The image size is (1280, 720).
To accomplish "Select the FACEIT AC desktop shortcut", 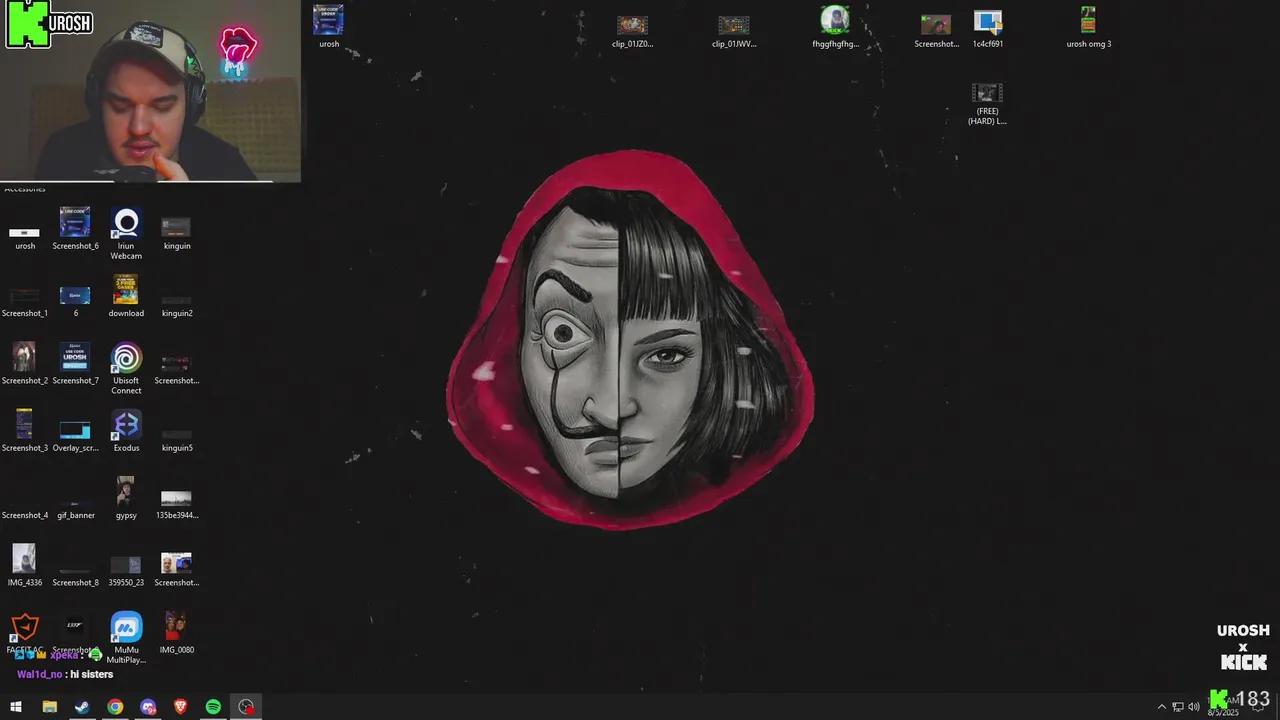I will (x=24, y=634).
